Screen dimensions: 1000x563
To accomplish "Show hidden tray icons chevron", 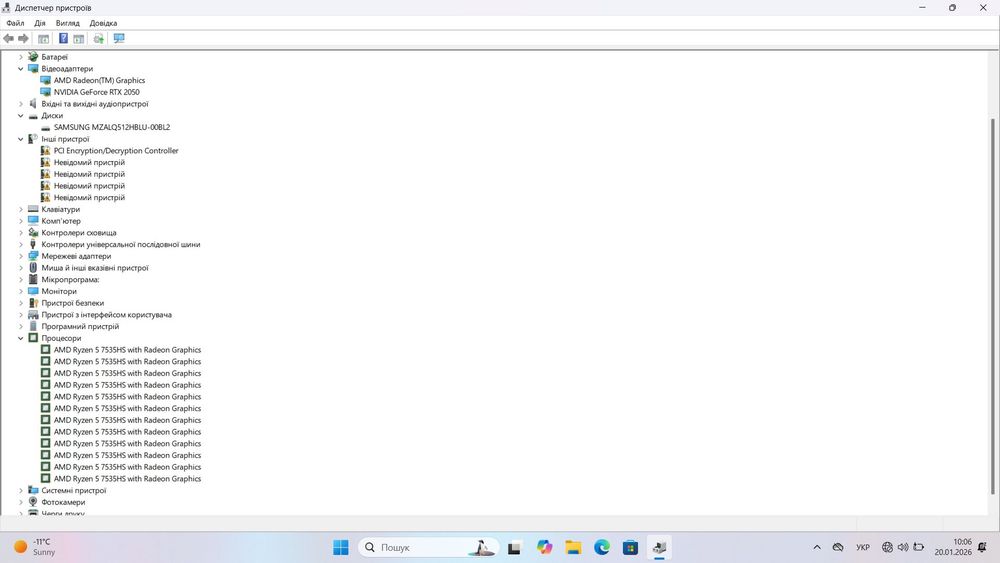I will [817, 547].
